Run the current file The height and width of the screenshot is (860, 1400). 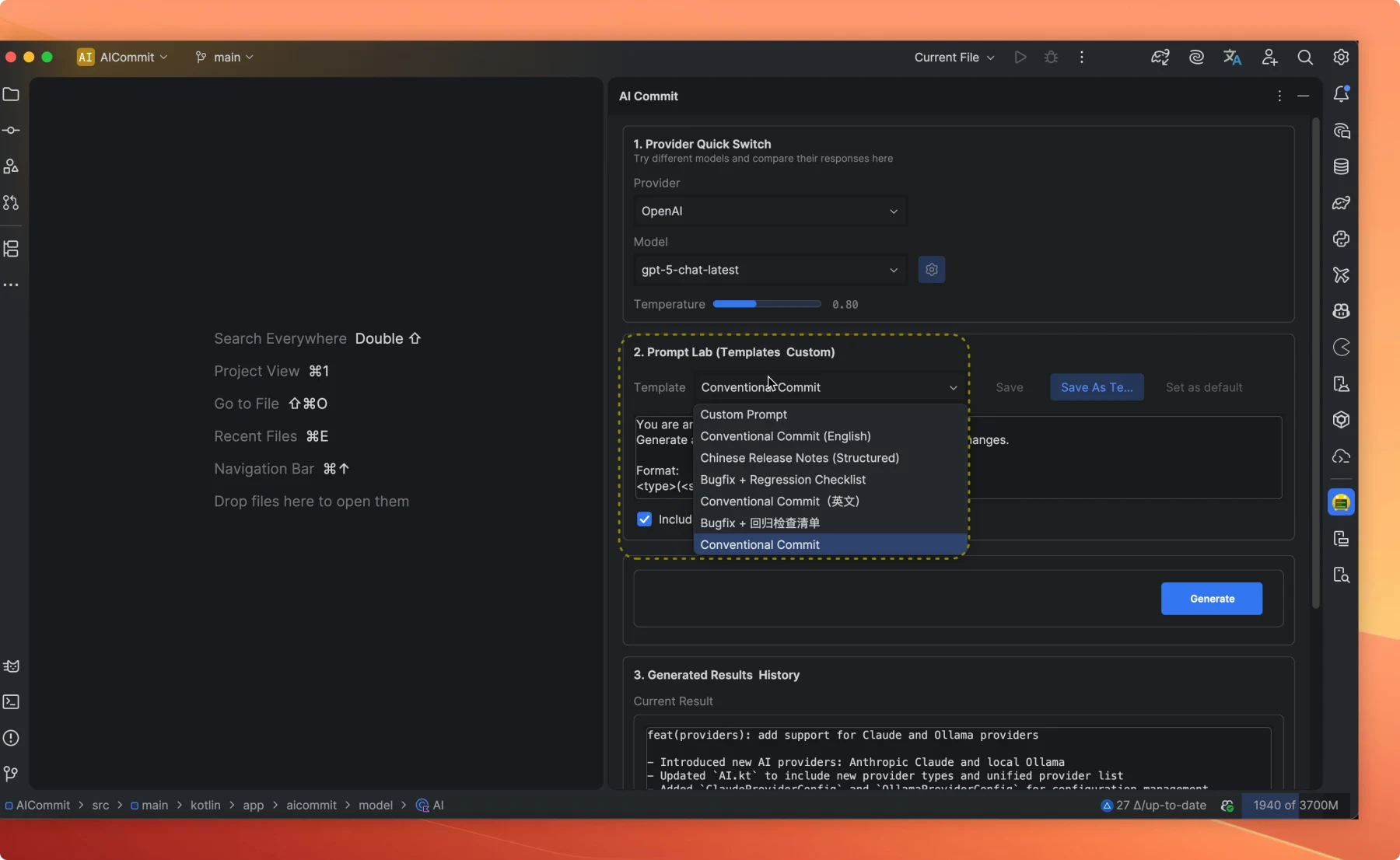click(1020, 57)
